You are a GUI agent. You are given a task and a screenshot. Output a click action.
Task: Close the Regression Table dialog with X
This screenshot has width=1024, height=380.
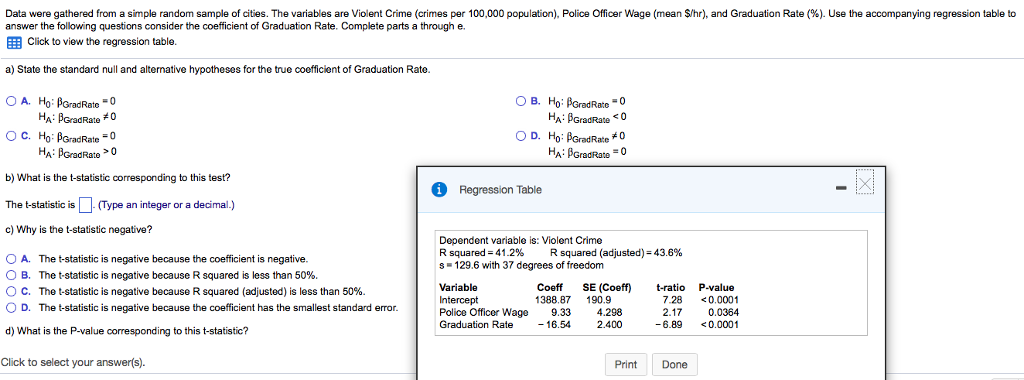(864, 183)
